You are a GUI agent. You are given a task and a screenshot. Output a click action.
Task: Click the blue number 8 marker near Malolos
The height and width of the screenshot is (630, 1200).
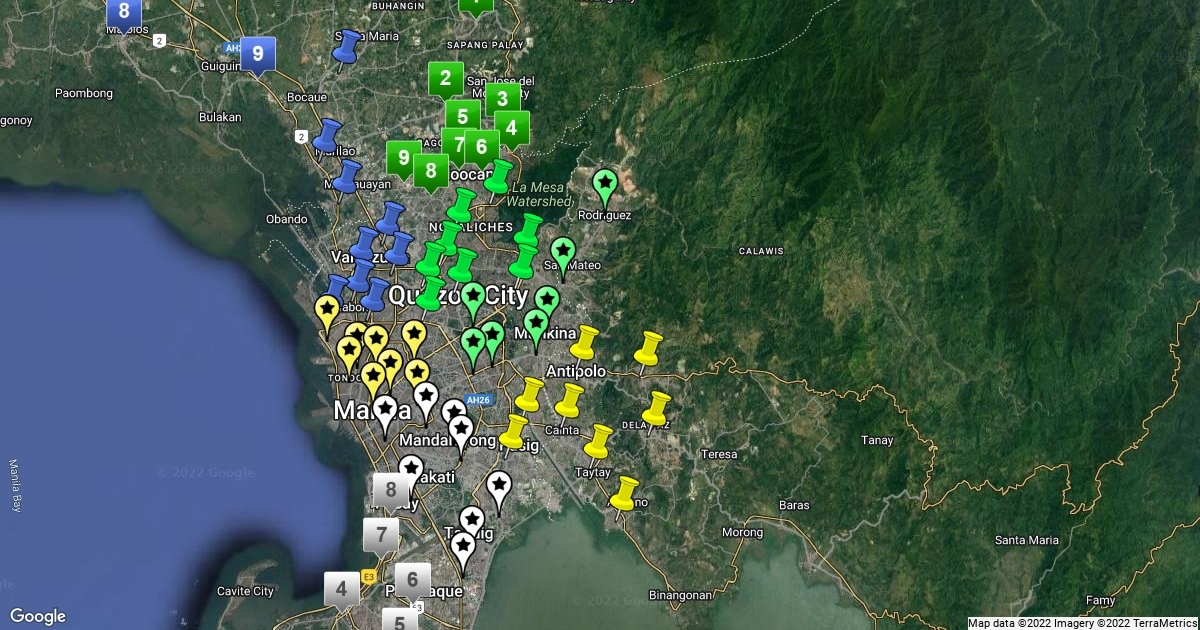point(124,12)
